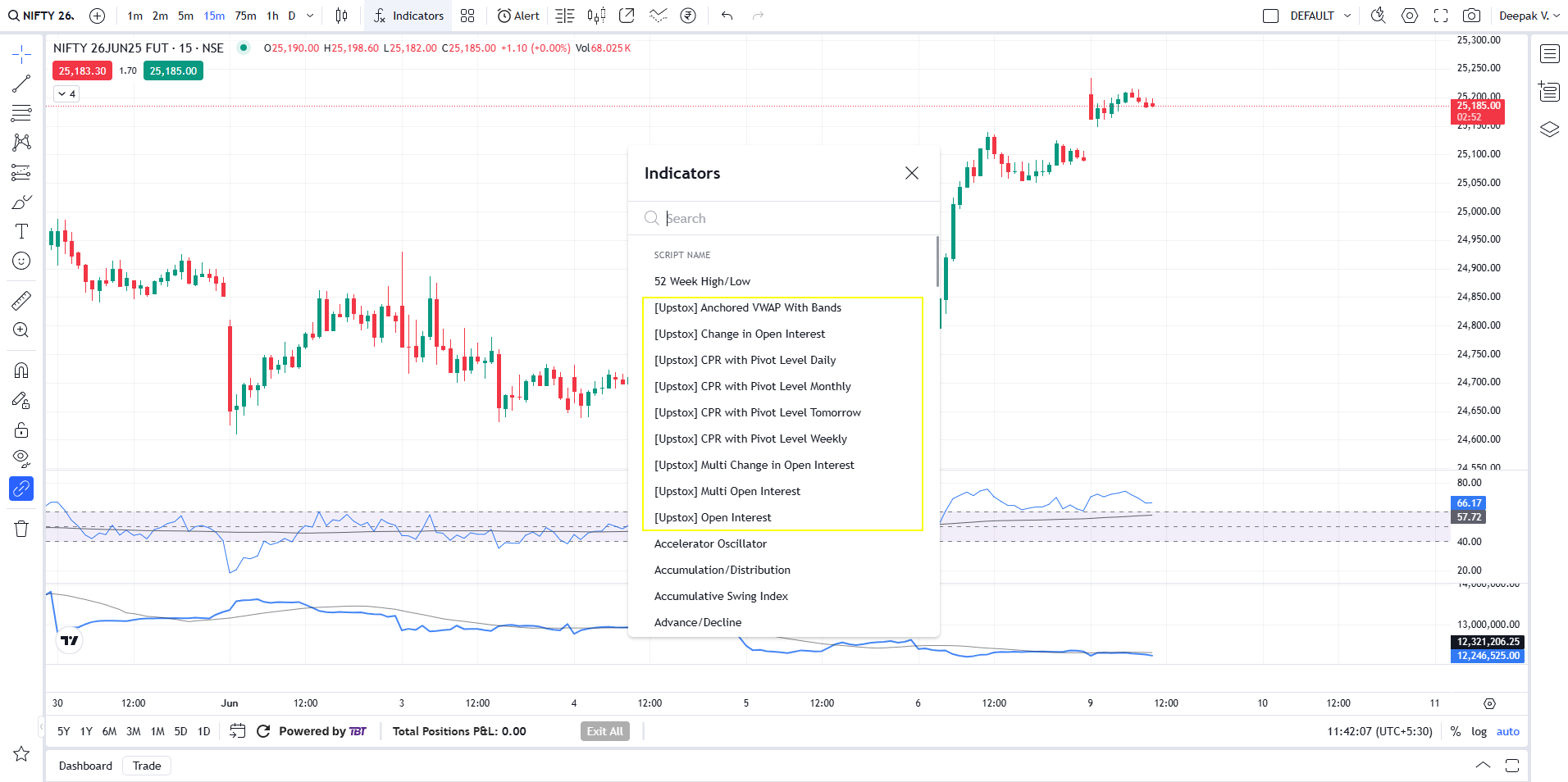Open the emoji icons tool

(x=21, y=261)
